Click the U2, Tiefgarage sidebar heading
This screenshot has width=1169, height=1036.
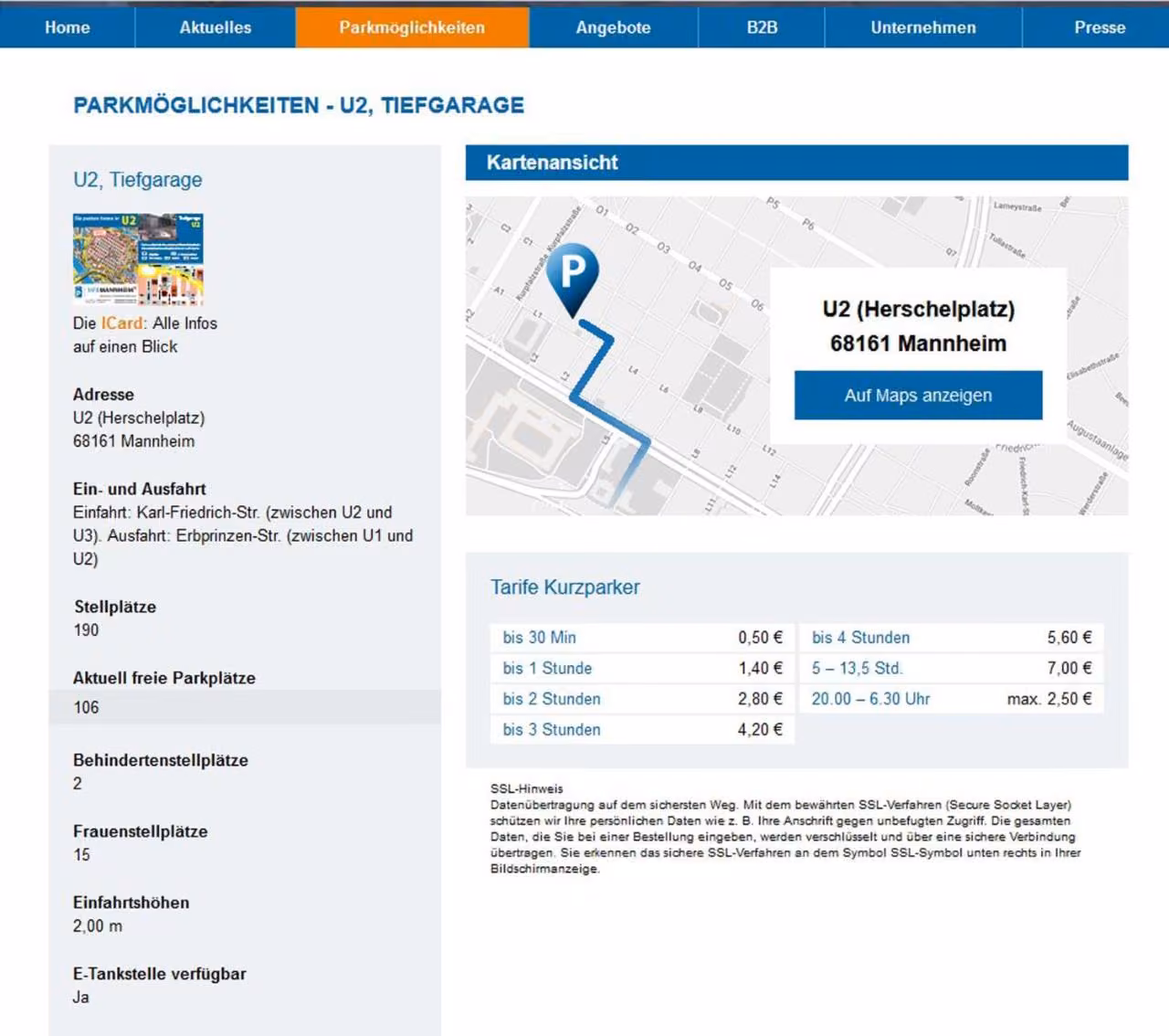coord(138,180)
